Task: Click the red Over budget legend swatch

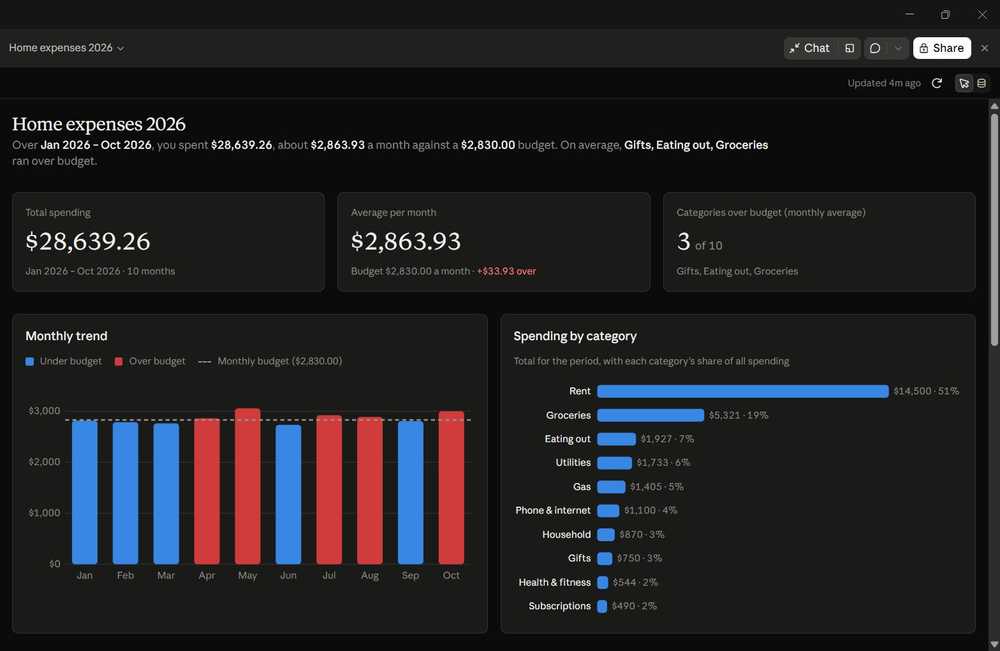Action: click(x=119, y=362)
